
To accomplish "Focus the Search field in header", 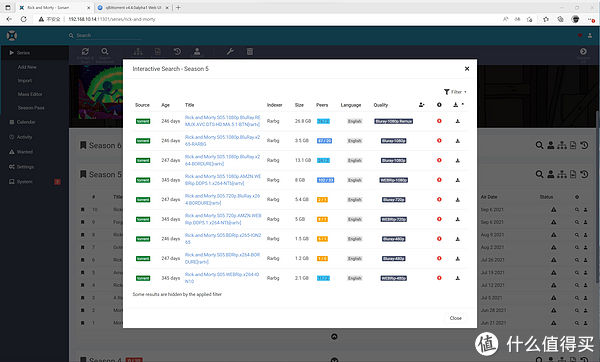I will [109, 36].
